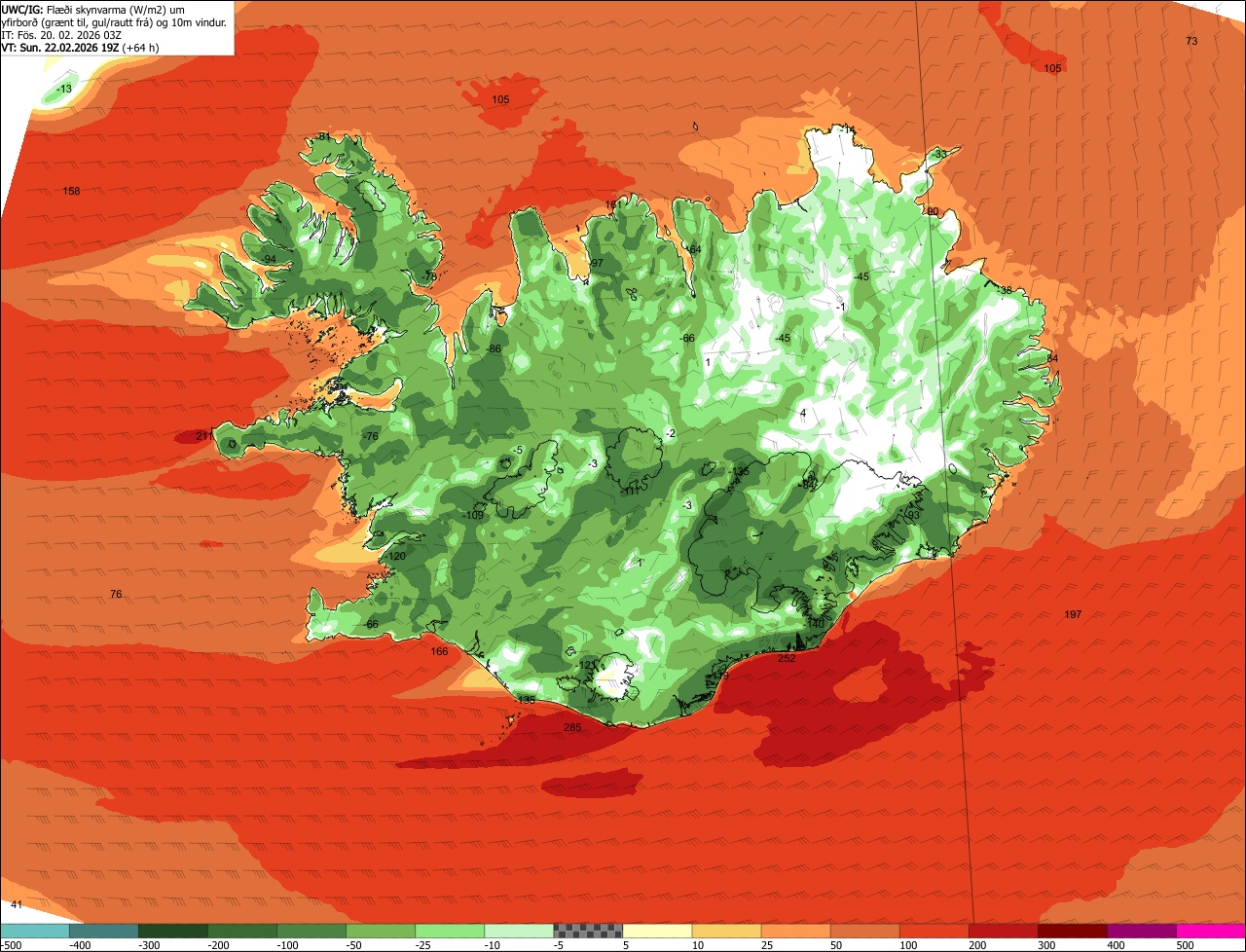Click the map value -13 in the top-left patch

point(64,90)
